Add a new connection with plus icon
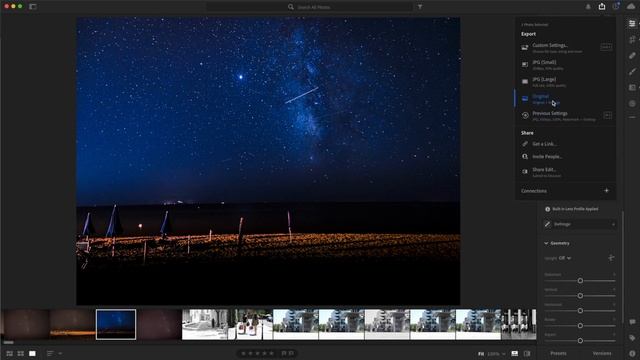 [x=607, y=191]
